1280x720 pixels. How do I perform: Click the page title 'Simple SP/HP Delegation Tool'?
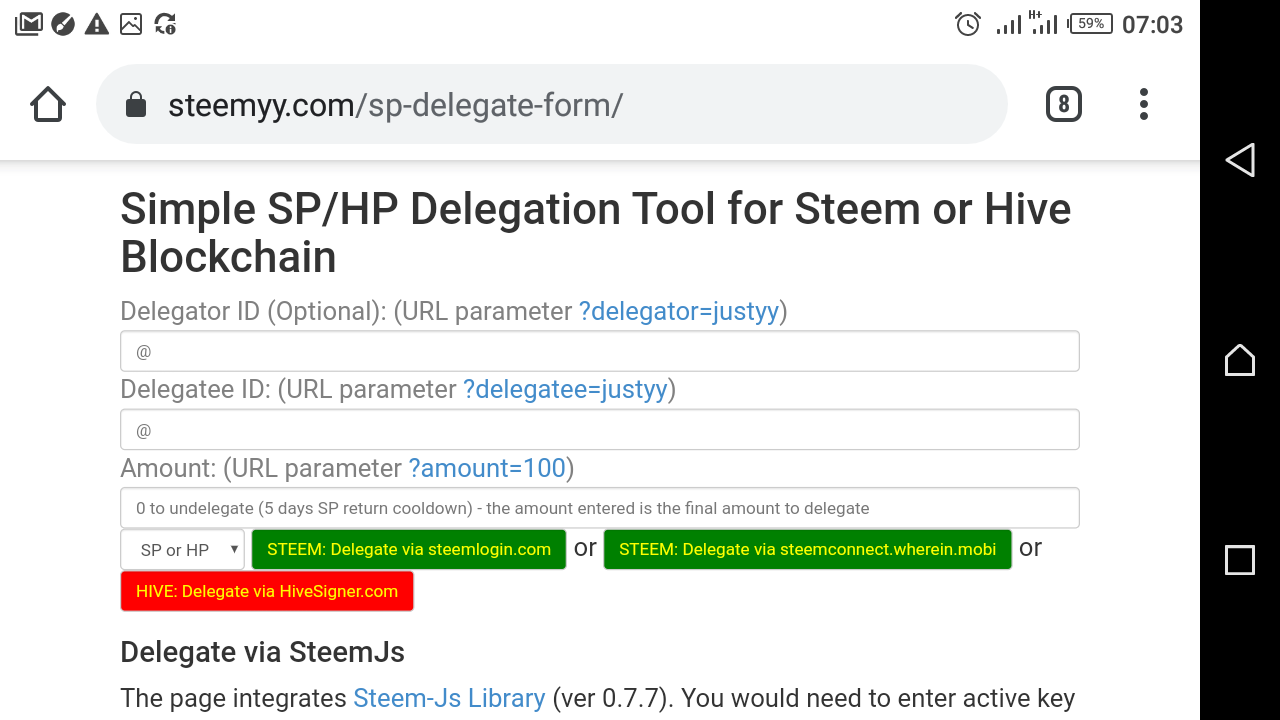point(418,209)
